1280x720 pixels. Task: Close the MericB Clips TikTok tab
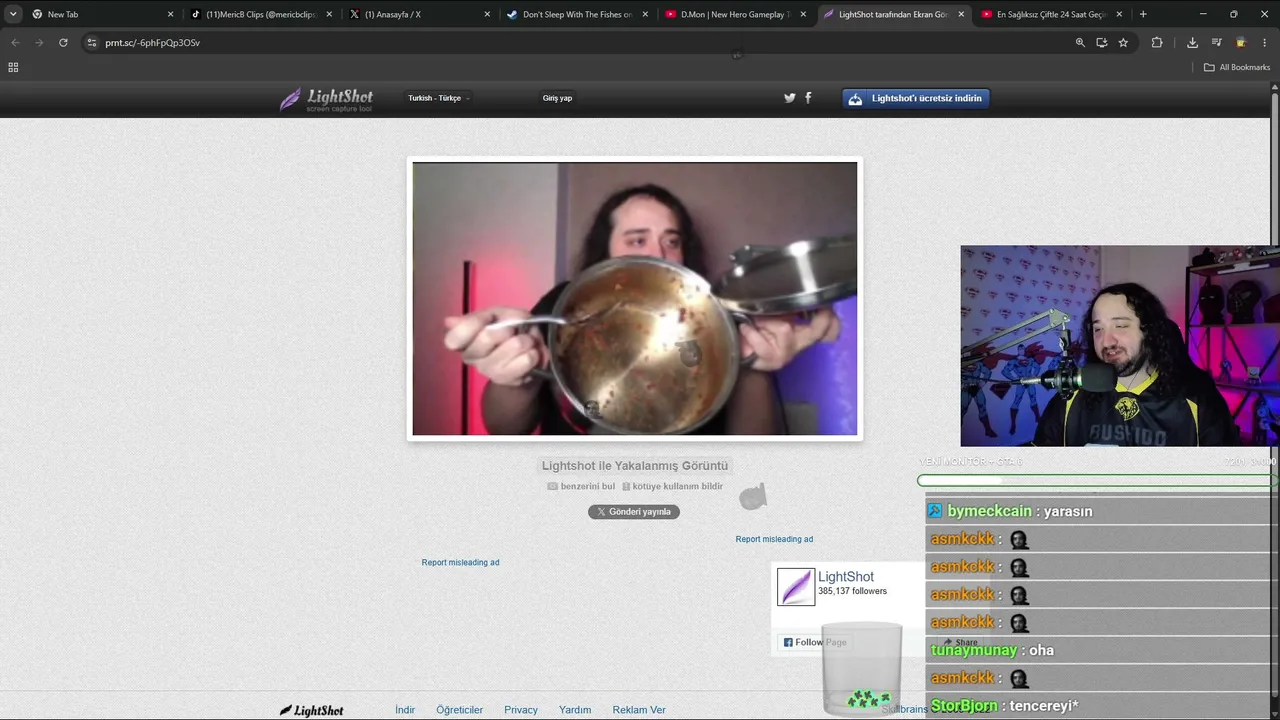[329, 14]
